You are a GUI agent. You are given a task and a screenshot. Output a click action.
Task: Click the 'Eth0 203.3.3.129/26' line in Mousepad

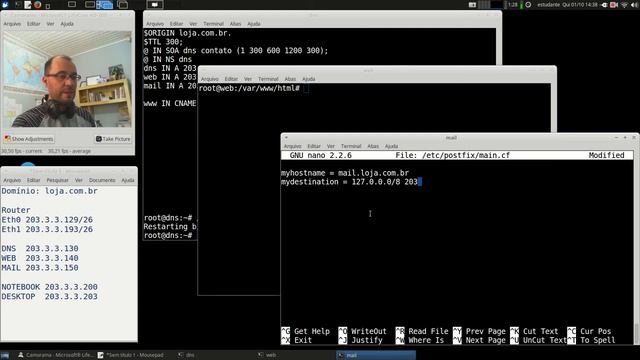point(47,220)
